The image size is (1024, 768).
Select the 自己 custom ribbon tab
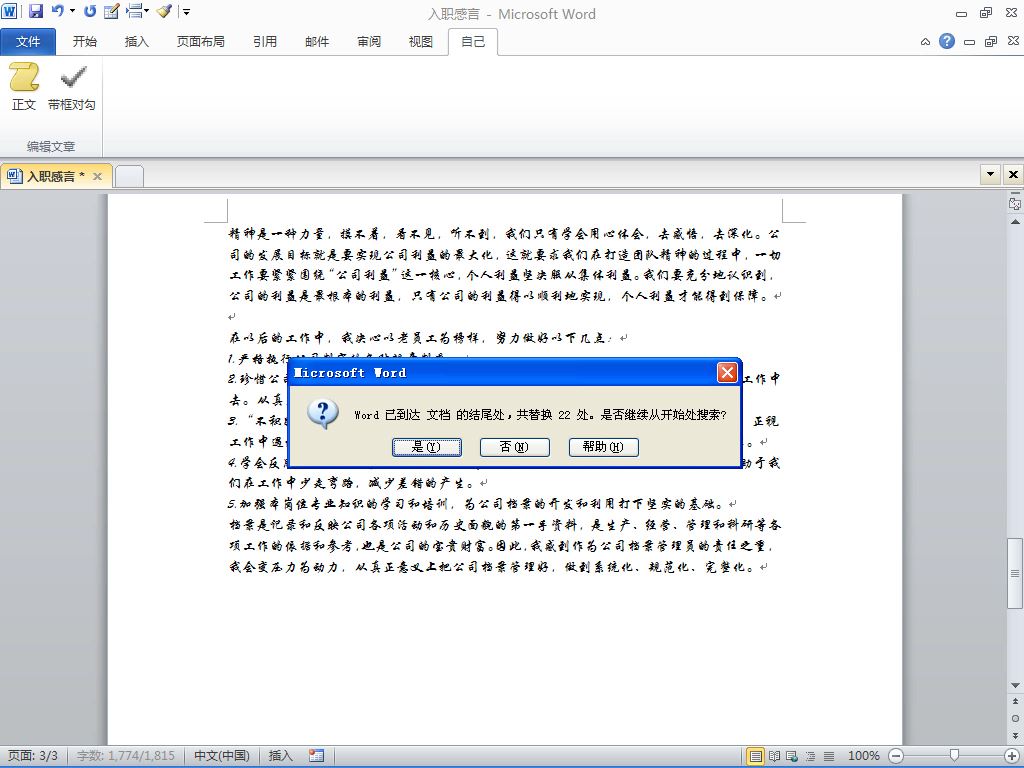[473, 42]
